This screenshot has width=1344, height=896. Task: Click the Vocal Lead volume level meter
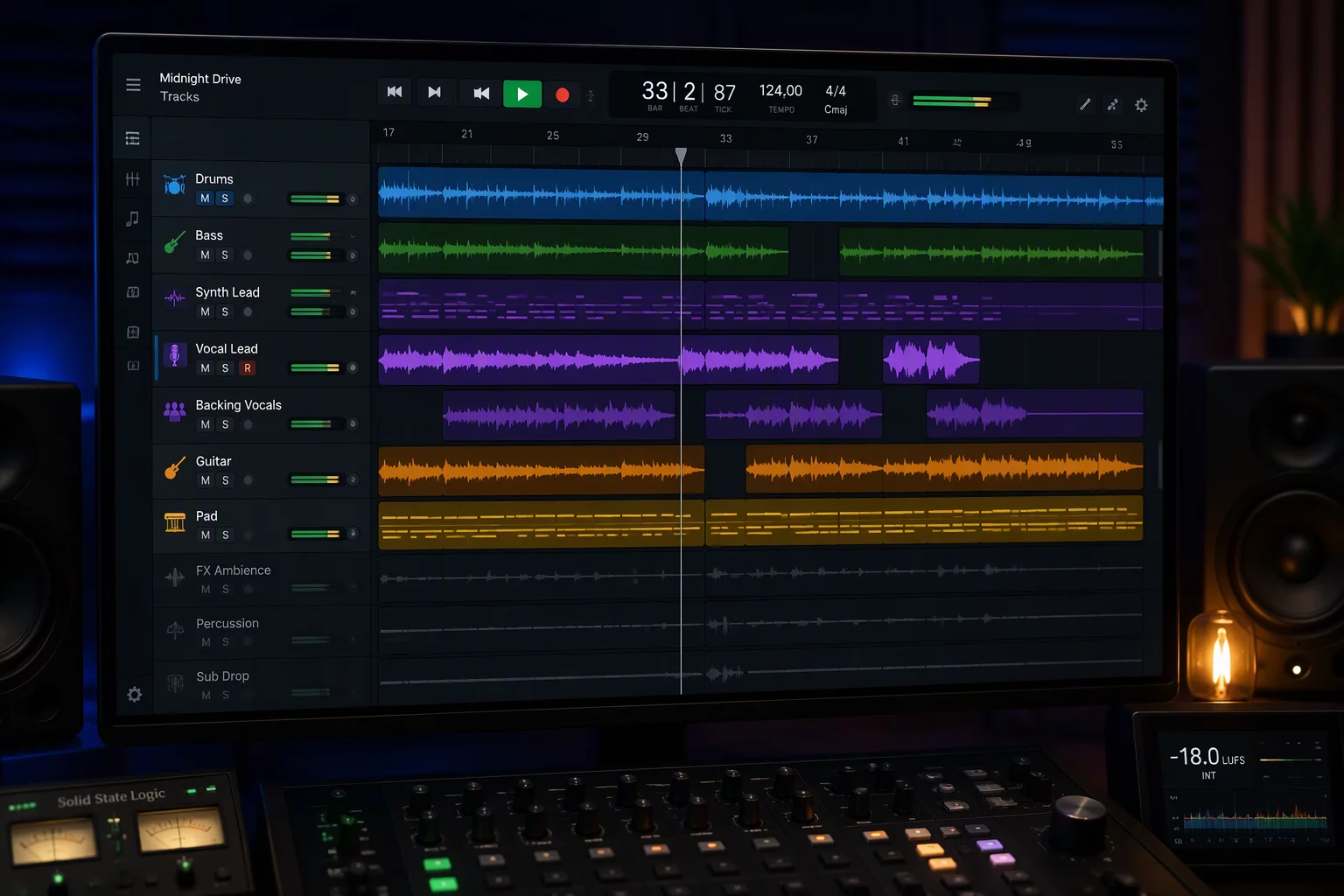315,368
